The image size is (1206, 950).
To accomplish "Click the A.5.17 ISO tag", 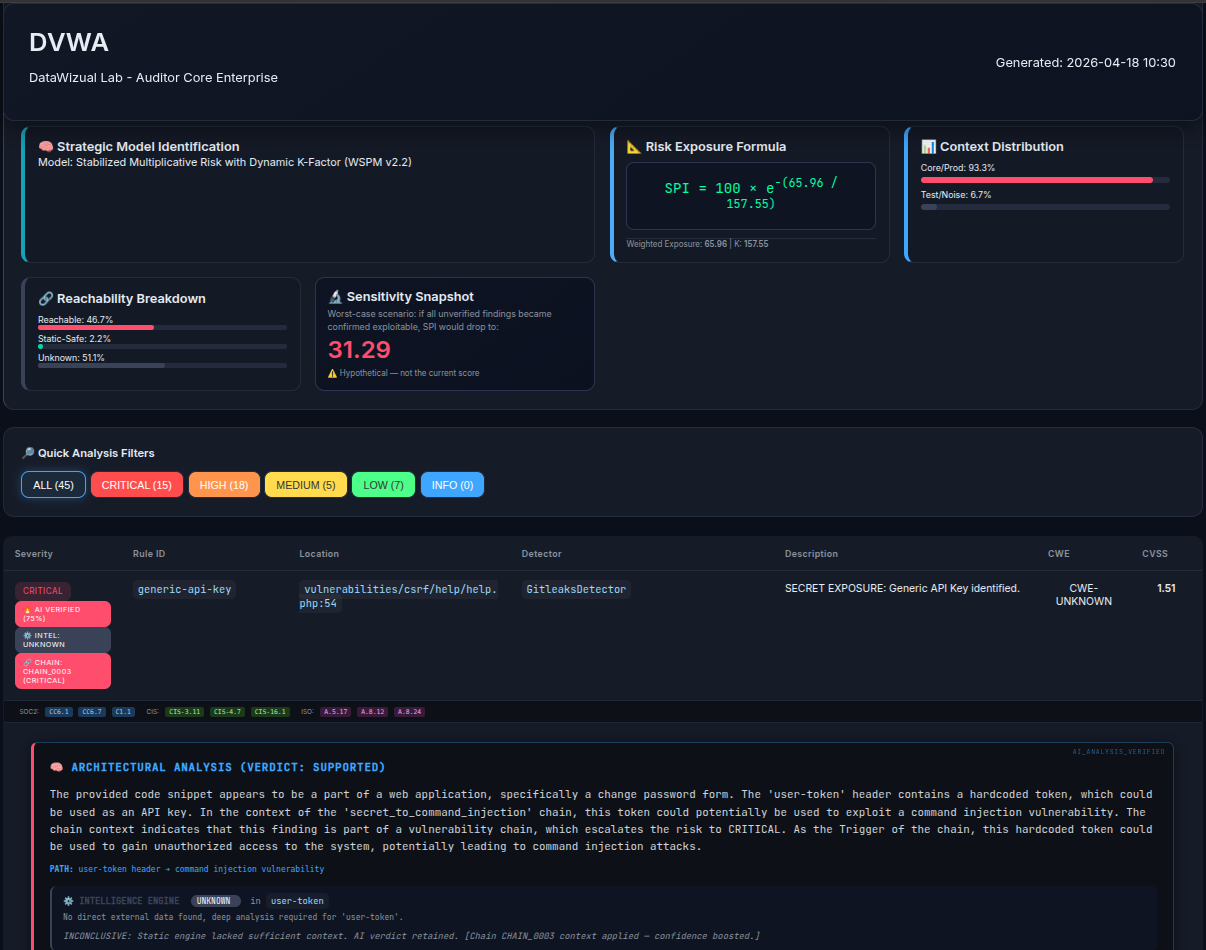I will click(336, 712).
